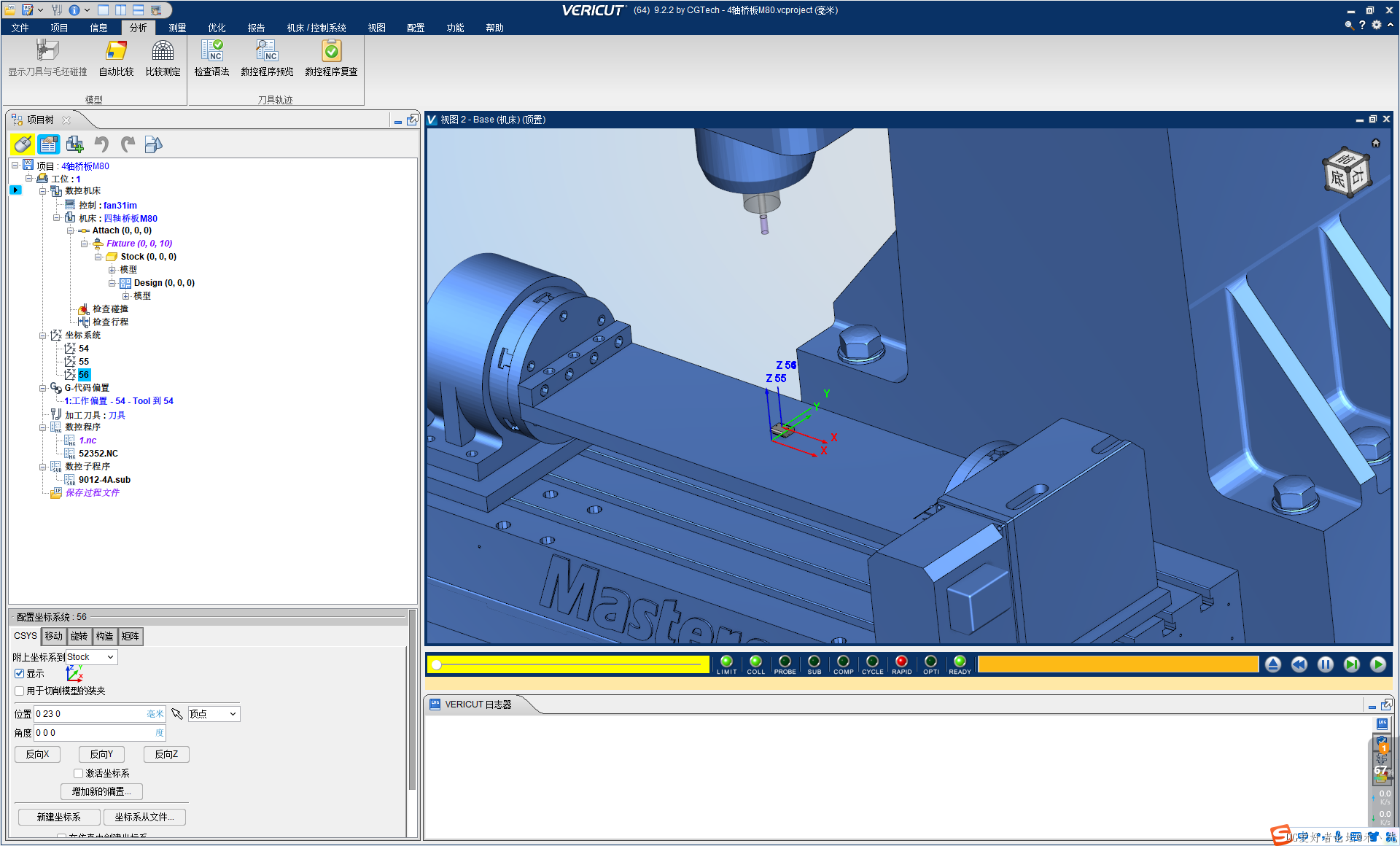Check 用于切削模型的装夹 checkbox
The height and width of the screenshot is (846, 1400).
(20, 691)
